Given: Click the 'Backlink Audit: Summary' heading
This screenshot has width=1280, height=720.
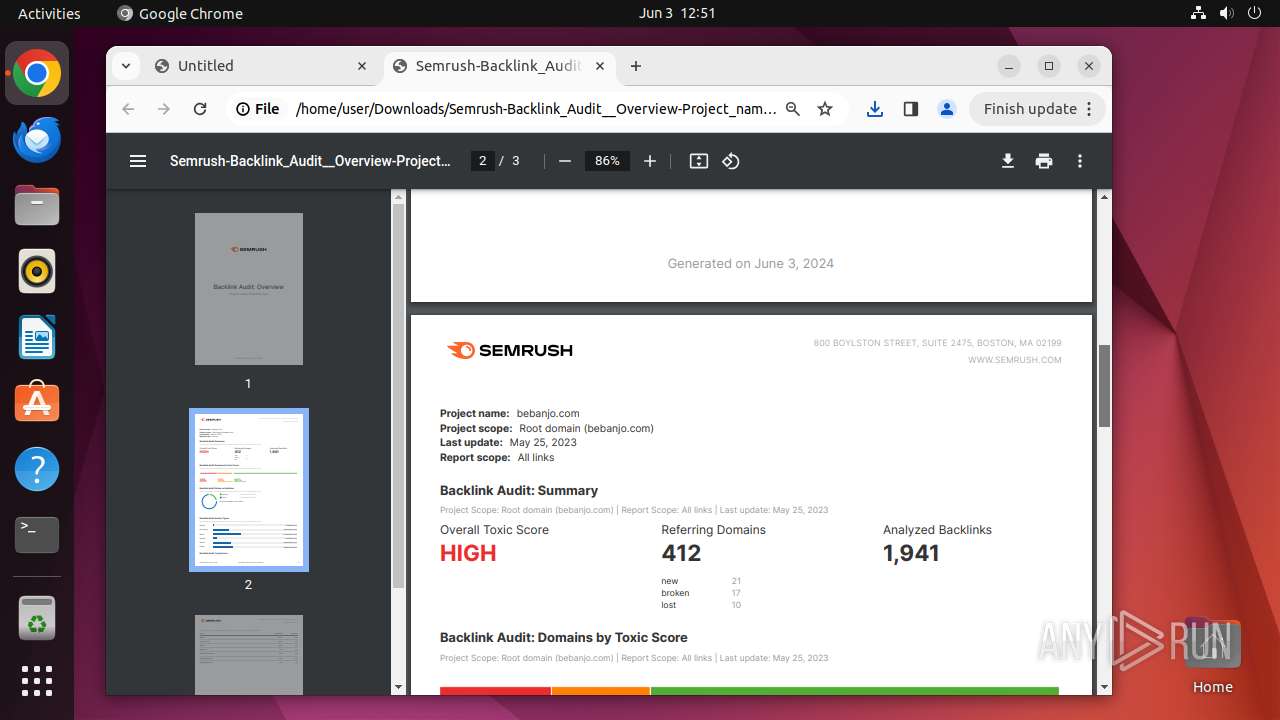Looking at the screenshot, I should tap(519, 490).
